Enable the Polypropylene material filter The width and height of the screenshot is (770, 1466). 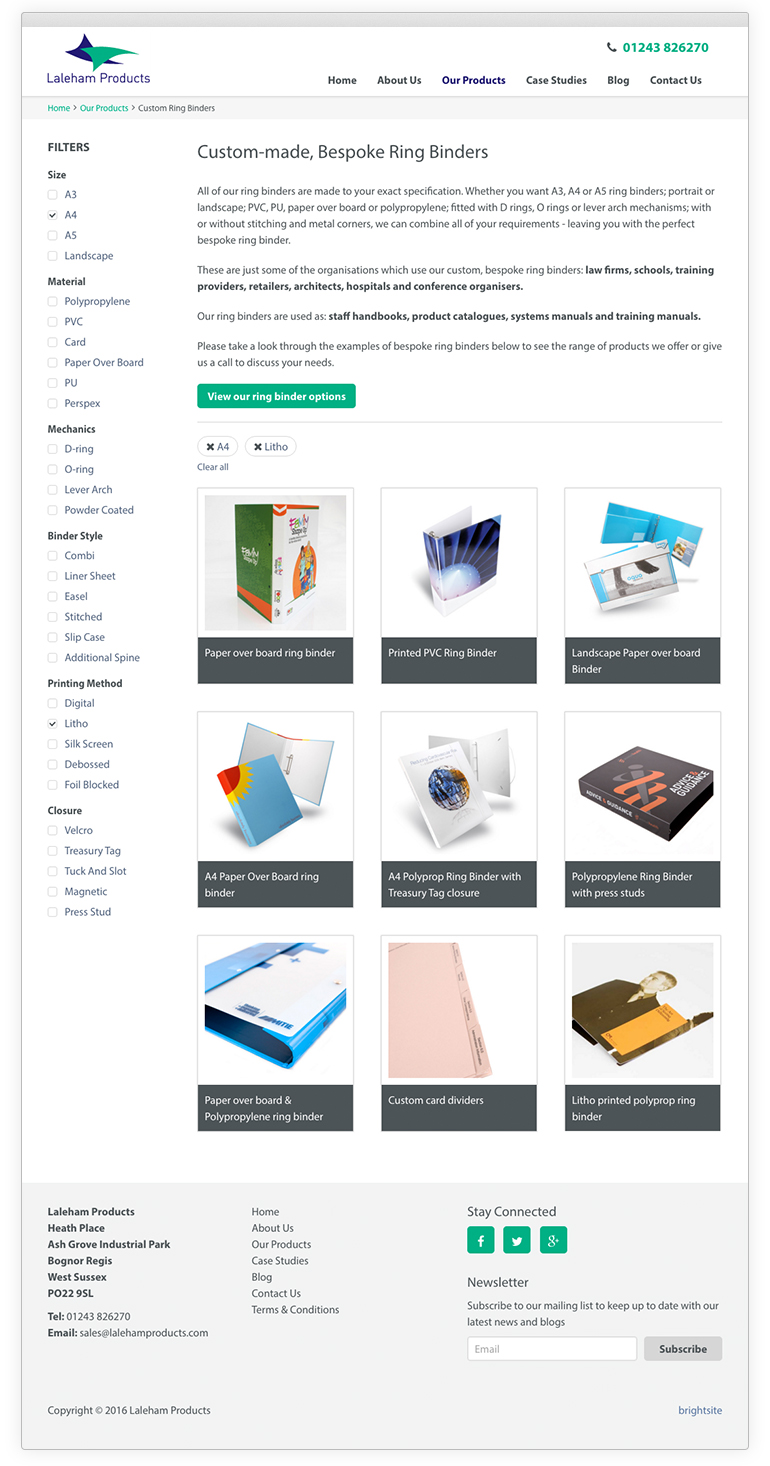click(52, 301)
